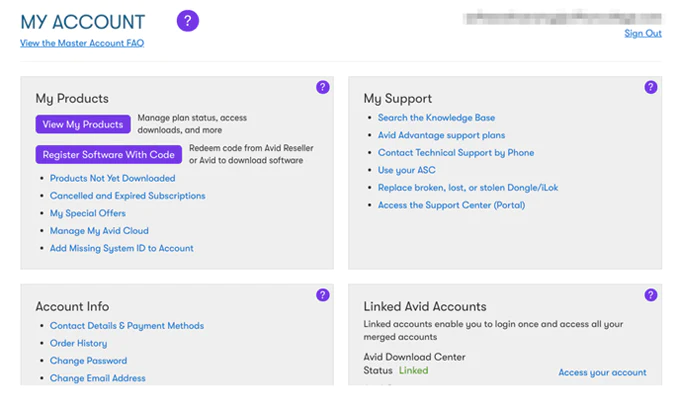
Task: View My Special Offers
Action: [88, 213]
